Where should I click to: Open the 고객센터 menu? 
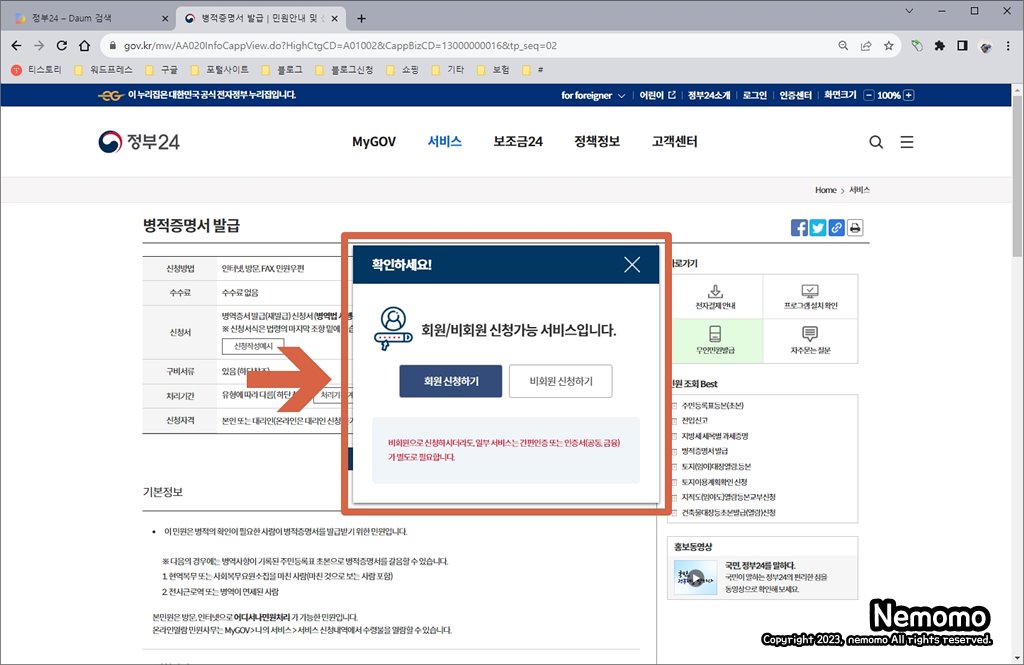coord(675,141)
